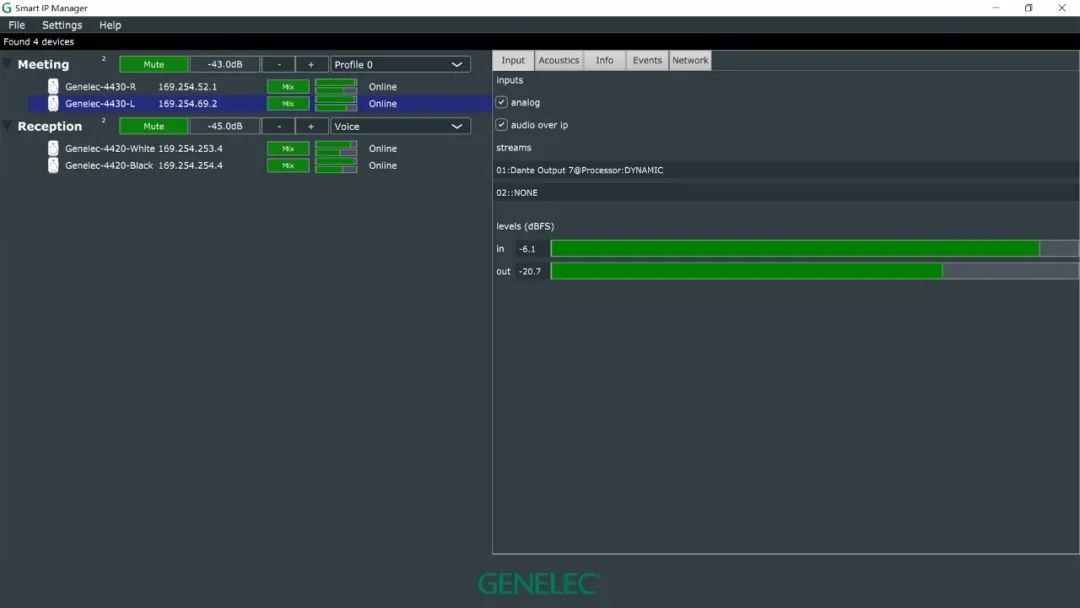Increase Meeting volume with plus button
1080x608 pixels.
(x=311, y=64)
